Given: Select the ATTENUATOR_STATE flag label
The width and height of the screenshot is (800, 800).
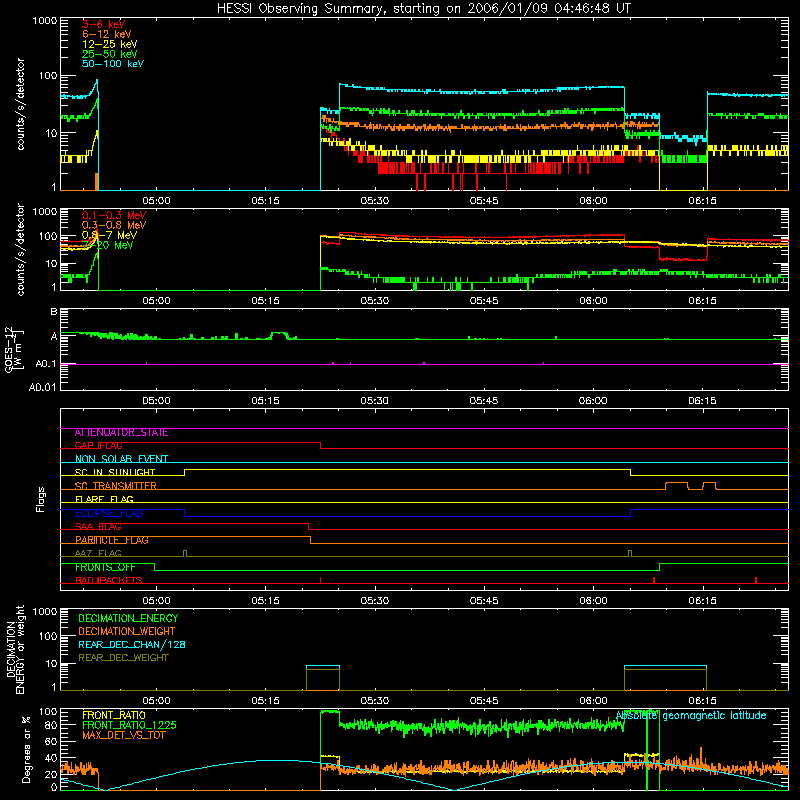Looking at the screenshot, I should tap(121, 433).
